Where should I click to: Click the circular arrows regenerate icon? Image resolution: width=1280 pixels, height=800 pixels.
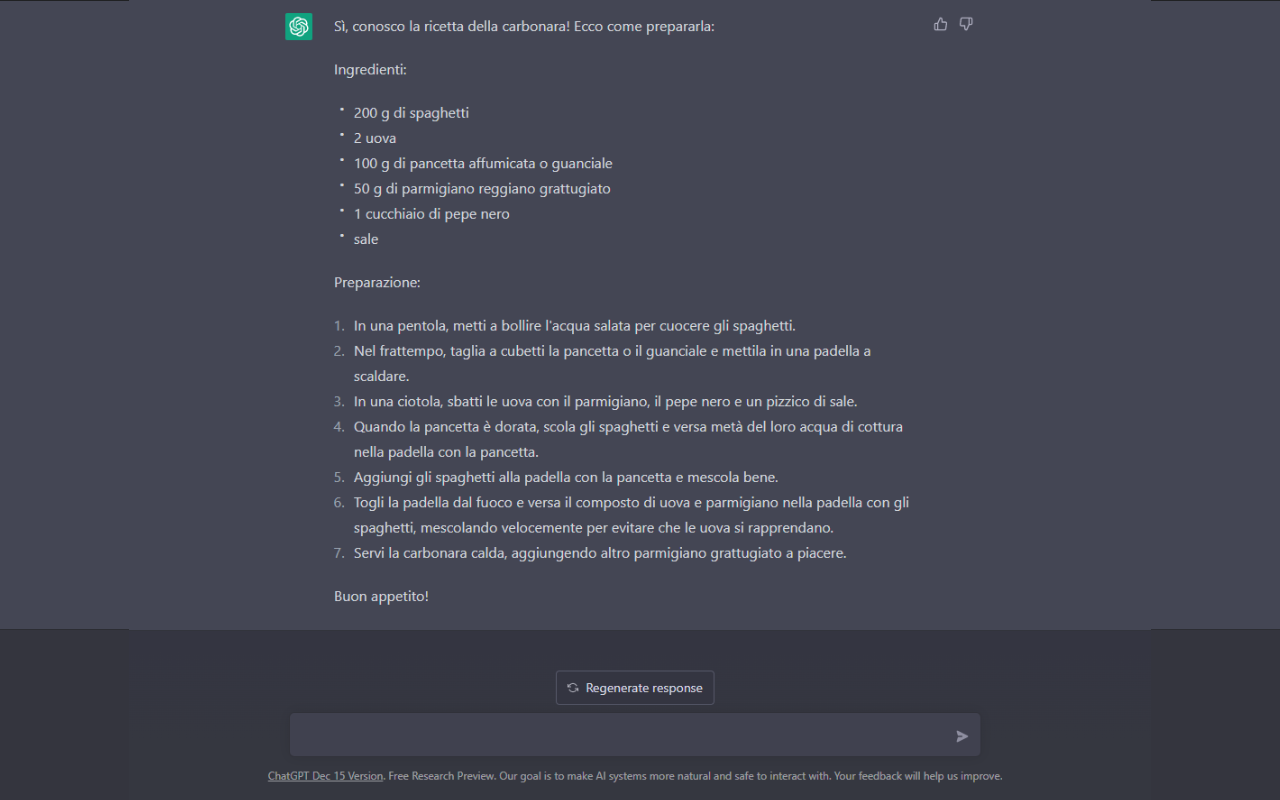pyautogui.click(x=573, y=688)
